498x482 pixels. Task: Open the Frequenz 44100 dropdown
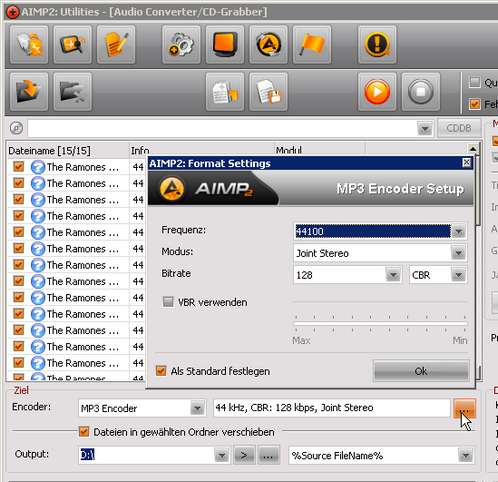[459, 231]
